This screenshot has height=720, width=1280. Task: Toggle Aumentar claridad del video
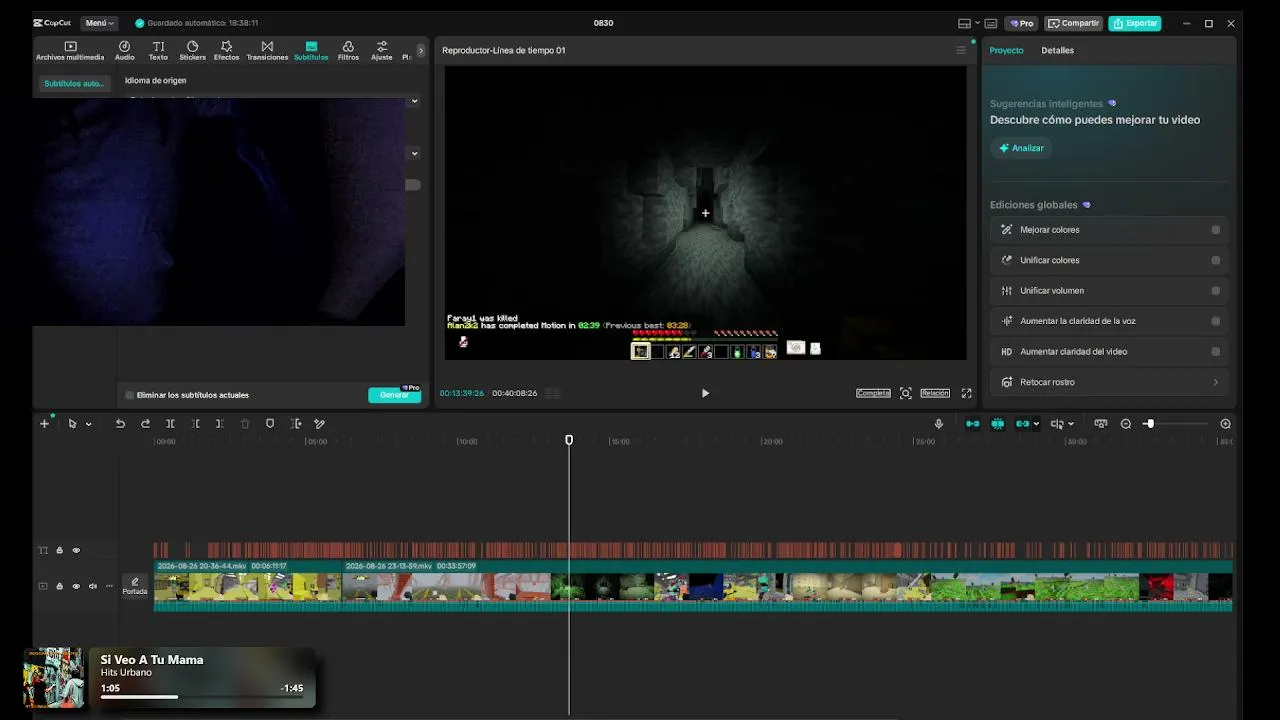click(1216, 352)
